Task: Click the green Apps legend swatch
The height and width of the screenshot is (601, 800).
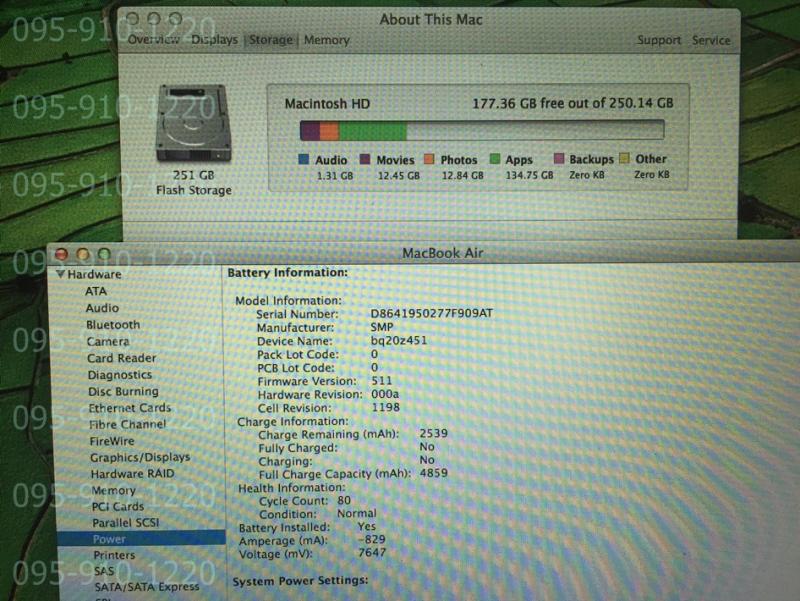Action: [x=494, y=159]
